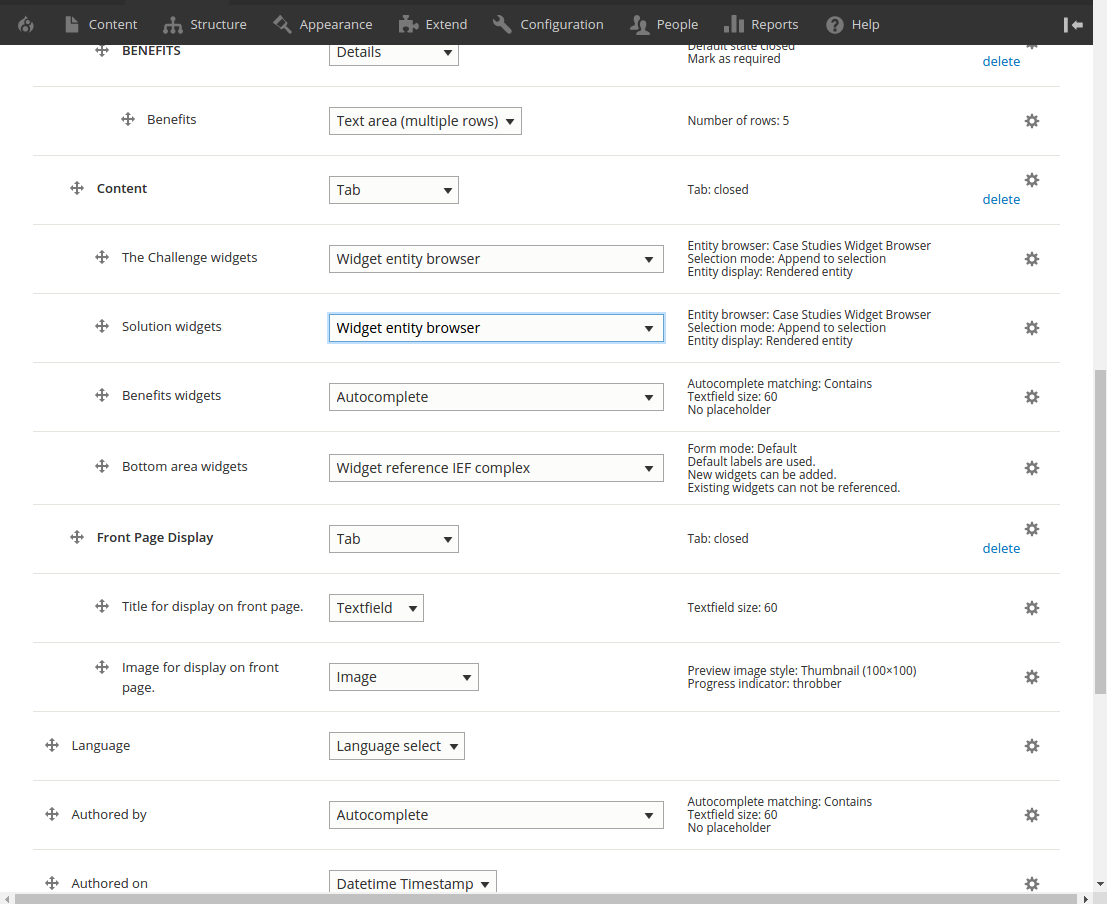Open Image widget dropdown

click(403, 677)
